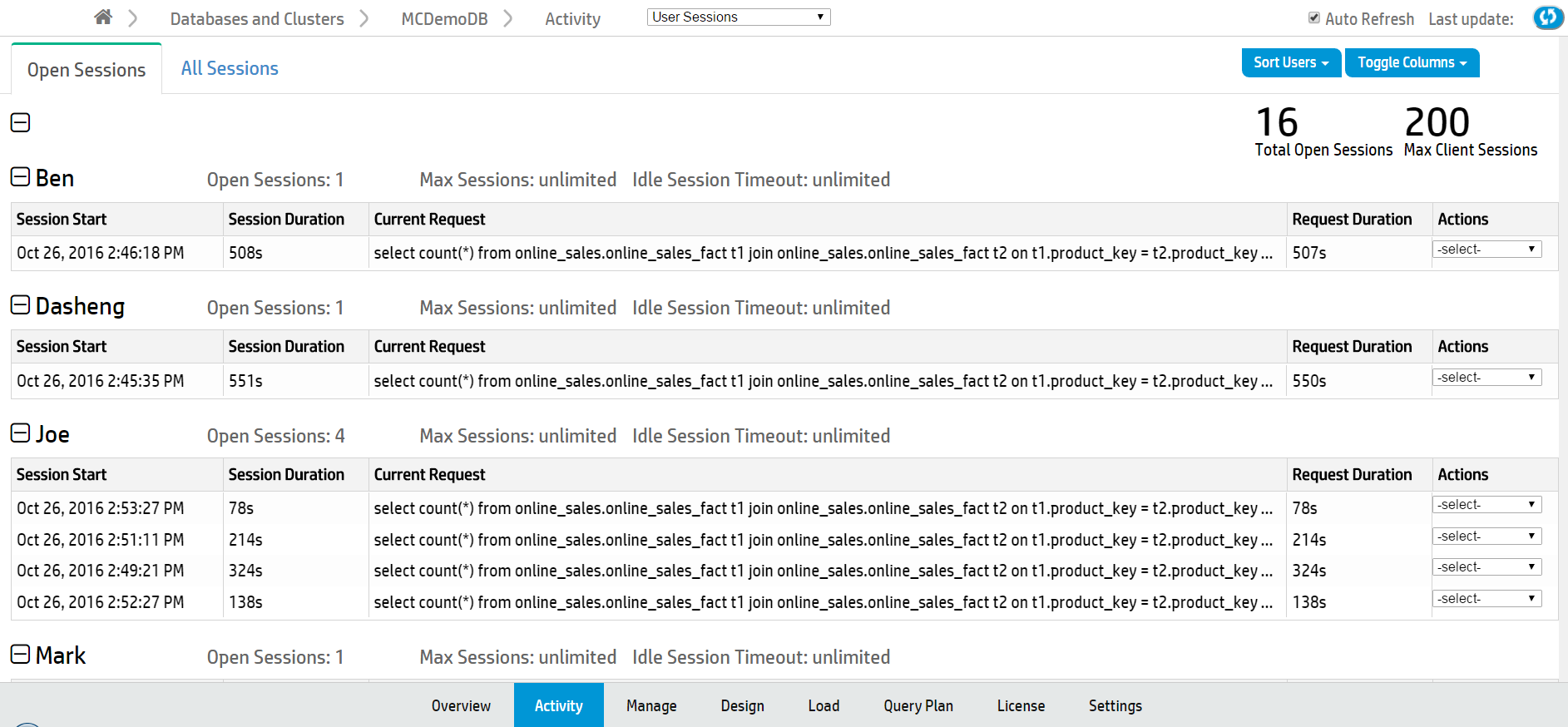Open the Query Plan tab
This screenshot has width=1568, height=727.
point(918,706)
